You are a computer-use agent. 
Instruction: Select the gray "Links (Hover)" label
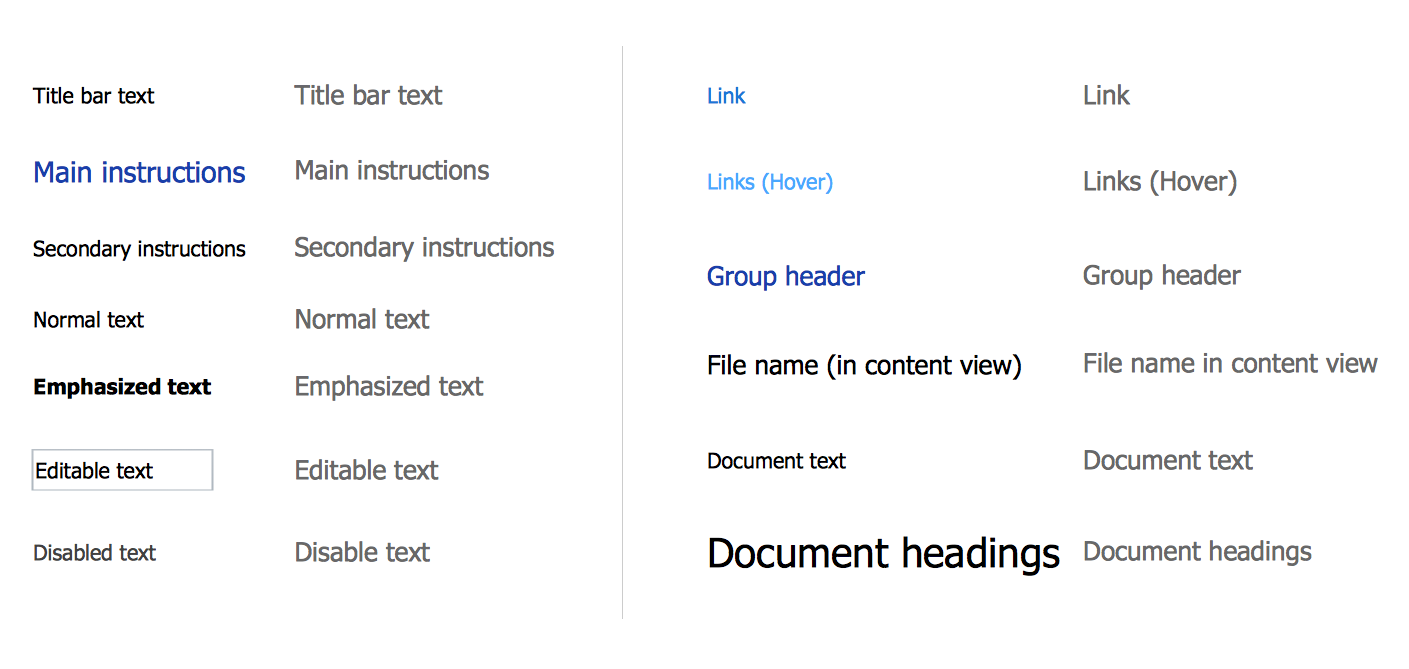(x=1160, y=181)
